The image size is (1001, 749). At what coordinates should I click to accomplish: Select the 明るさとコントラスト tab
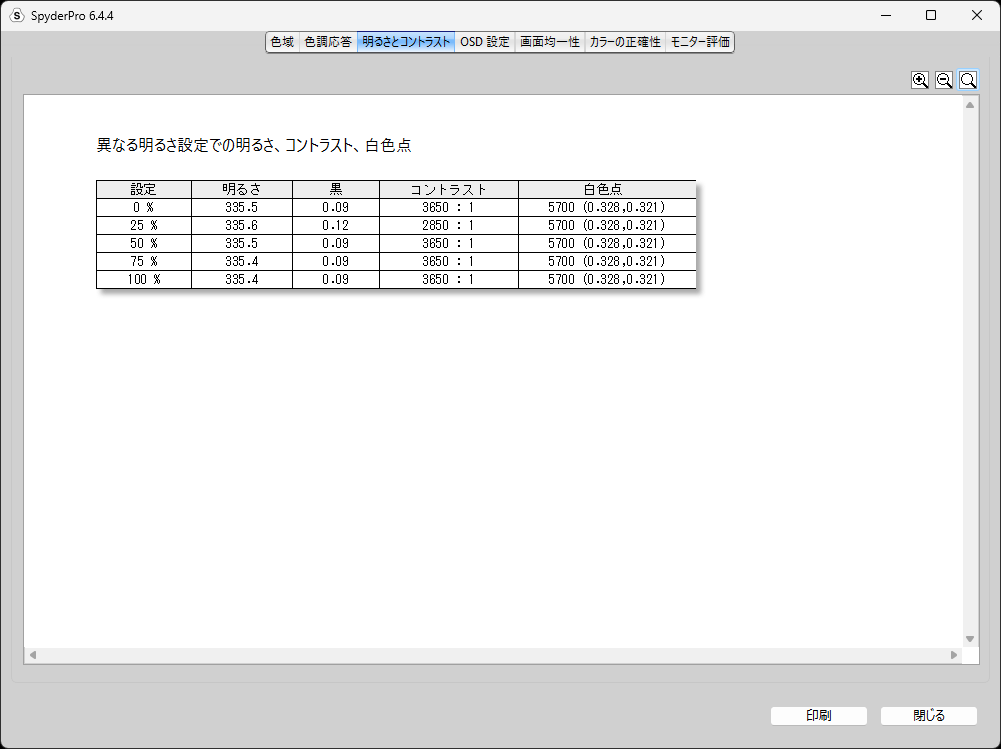point(406,42)
